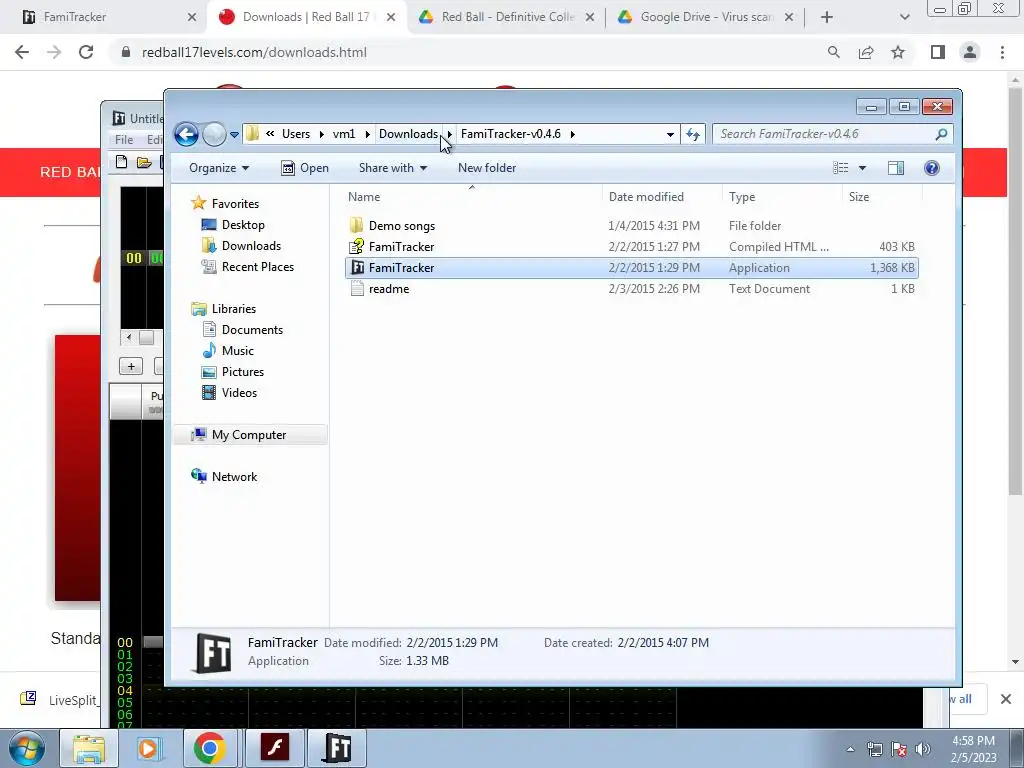Click the Change your view icon

tap(840, 168)
